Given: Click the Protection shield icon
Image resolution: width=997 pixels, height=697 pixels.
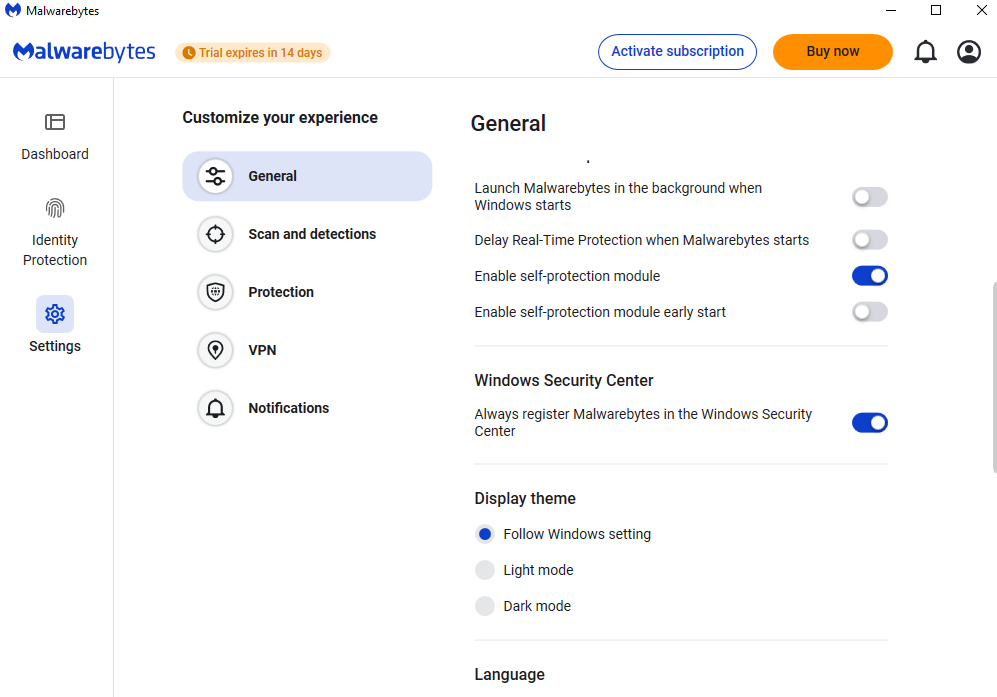Looking at the screenshot, I should (x=216, y=292).
